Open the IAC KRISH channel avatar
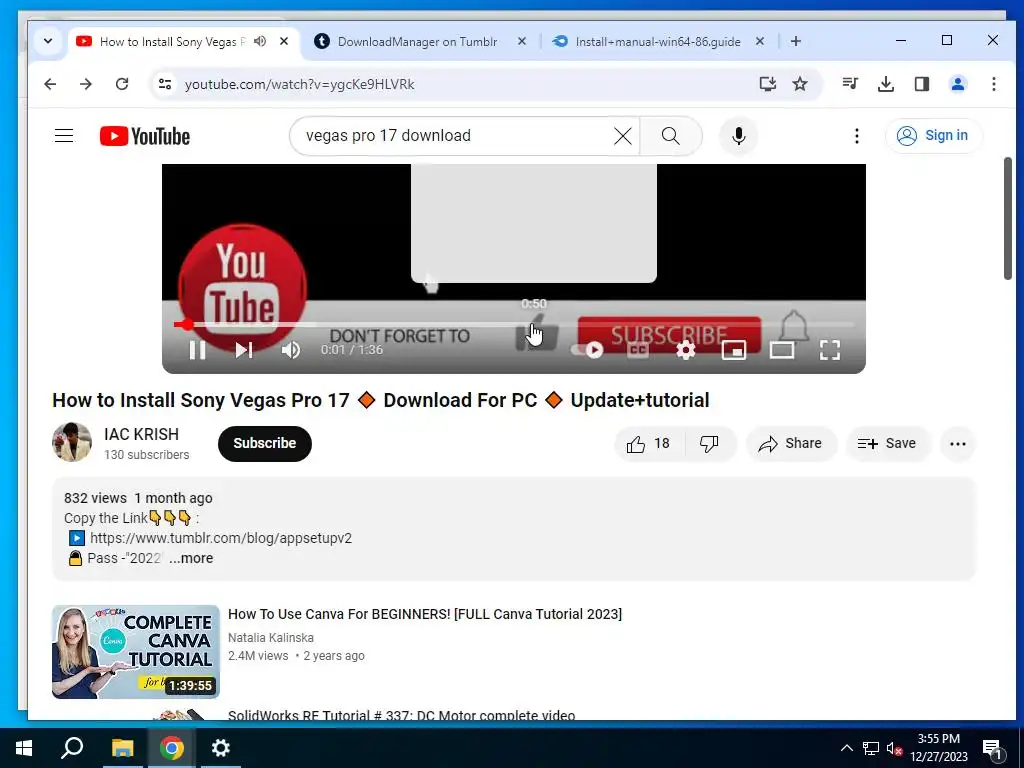The image size is (1024, 768). pyautogui.click(x=72, y=442)
